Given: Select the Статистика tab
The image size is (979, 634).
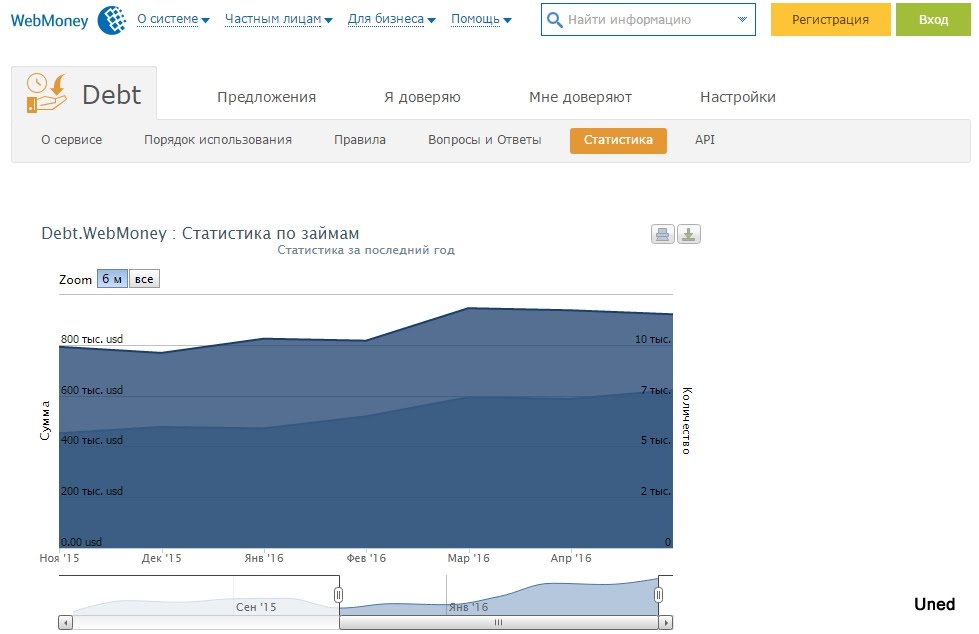Looking at the screenshot, I should (618, 140).
